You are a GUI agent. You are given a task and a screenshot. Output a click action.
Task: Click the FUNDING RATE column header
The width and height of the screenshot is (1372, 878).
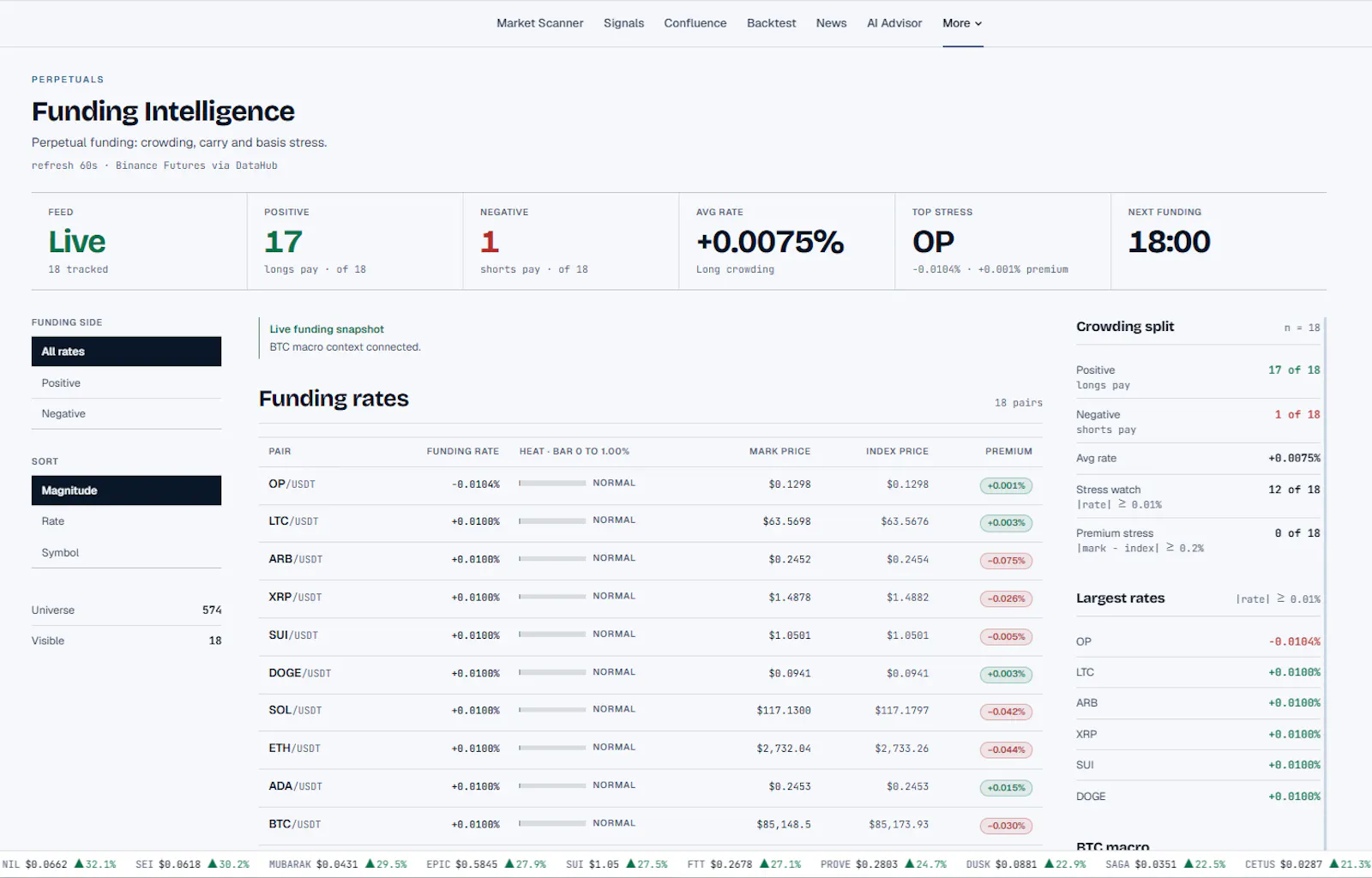point(463,451)
